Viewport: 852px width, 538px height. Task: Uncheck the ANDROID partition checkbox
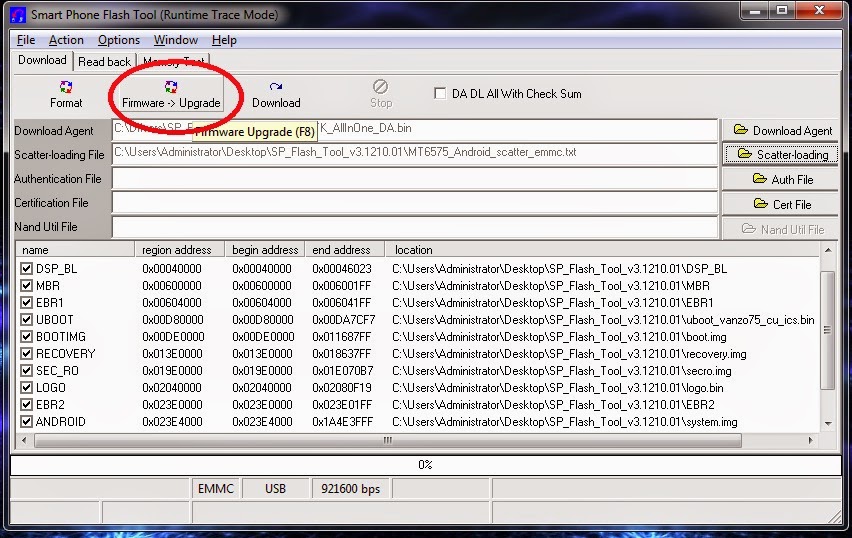click(x=26, y=422)
